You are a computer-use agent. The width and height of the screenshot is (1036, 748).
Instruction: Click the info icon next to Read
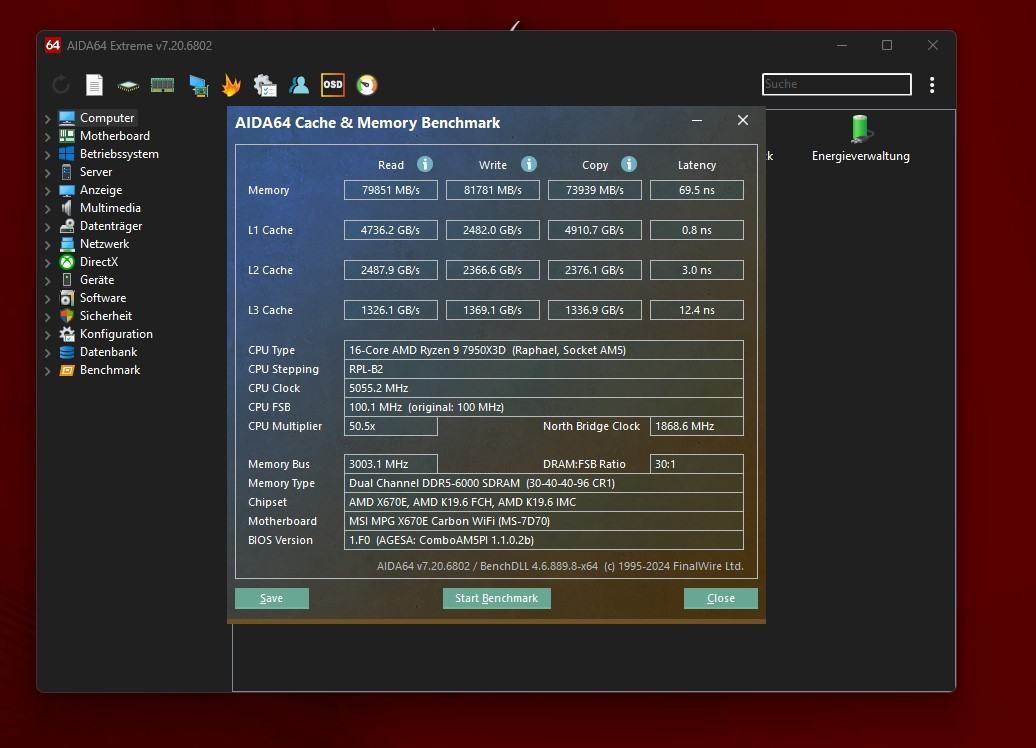pos(425,164)
